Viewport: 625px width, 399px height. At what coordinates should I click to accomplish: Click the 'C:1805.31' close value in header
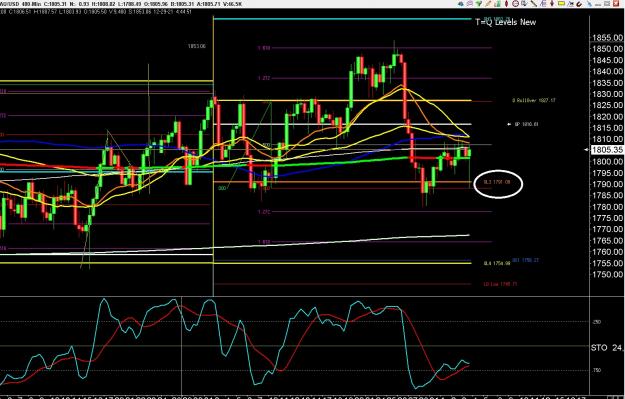(x=56, y=4)
